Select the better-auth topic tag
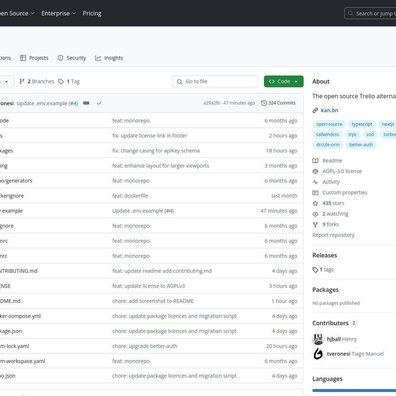The width and height of the screenshot is (396, 396). point(361,145)
